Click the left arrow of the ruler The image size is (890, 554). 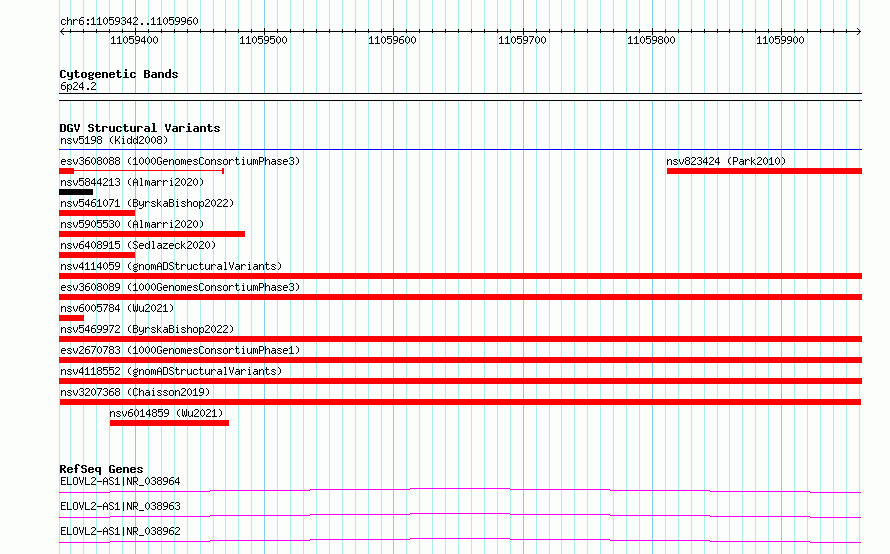coord(62,32)
